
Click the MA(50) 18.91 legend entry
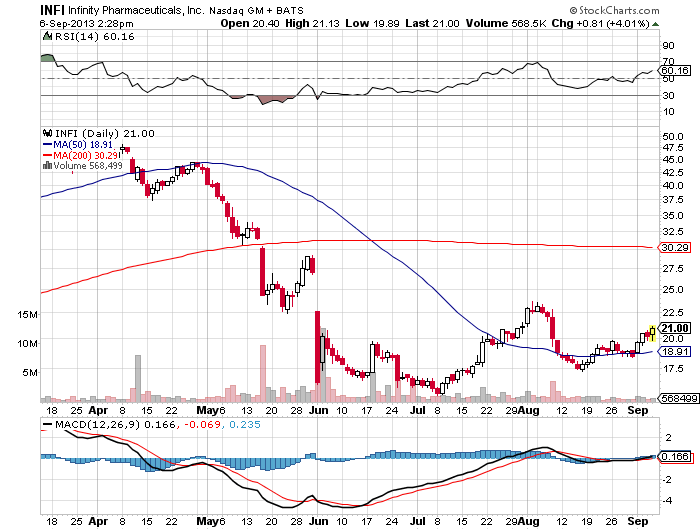point(78,145)
